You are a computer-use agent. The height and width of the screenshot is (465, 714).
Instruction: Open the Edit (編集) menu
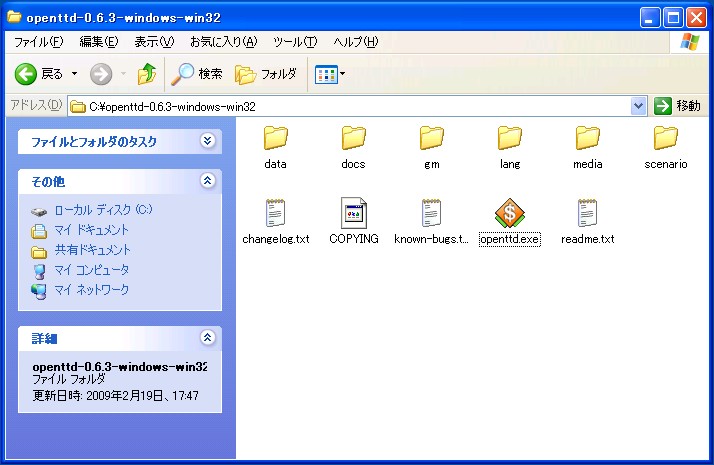99,42
